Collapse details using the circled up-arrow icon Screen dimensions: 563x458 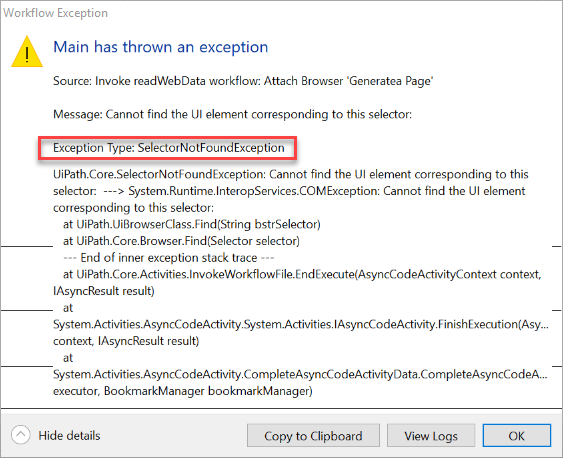[20, 435]
